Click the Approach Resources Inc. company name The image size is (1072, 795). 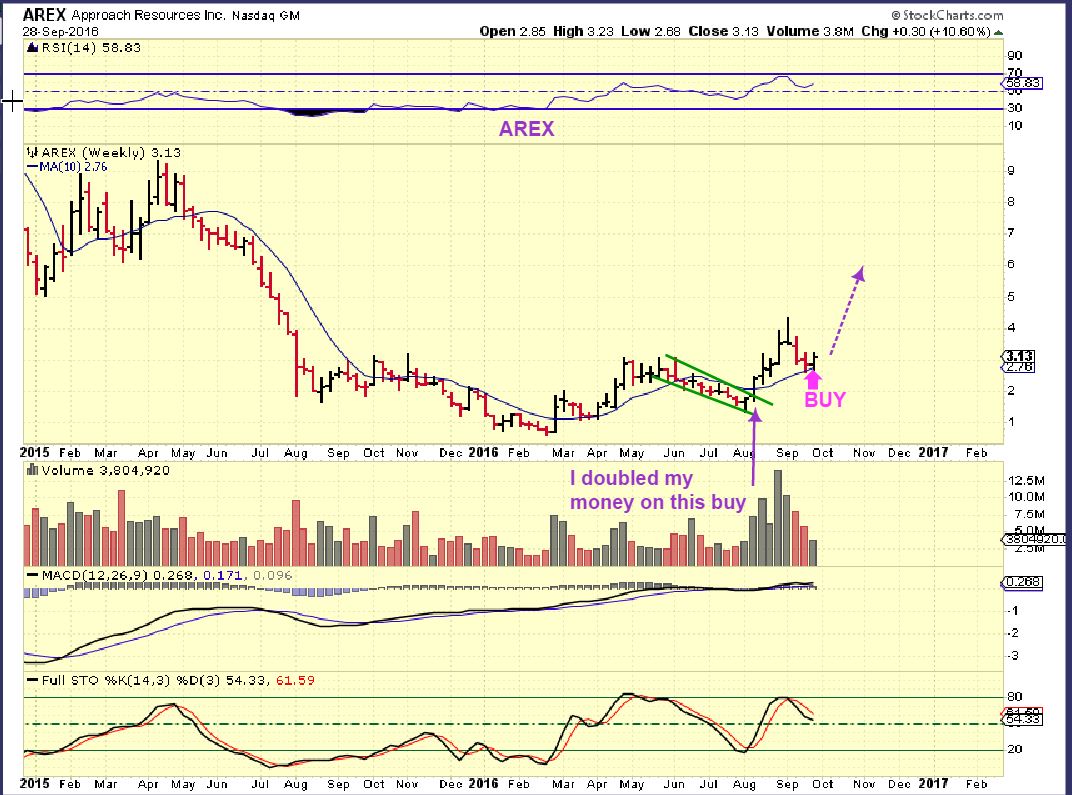click(148, 15)
